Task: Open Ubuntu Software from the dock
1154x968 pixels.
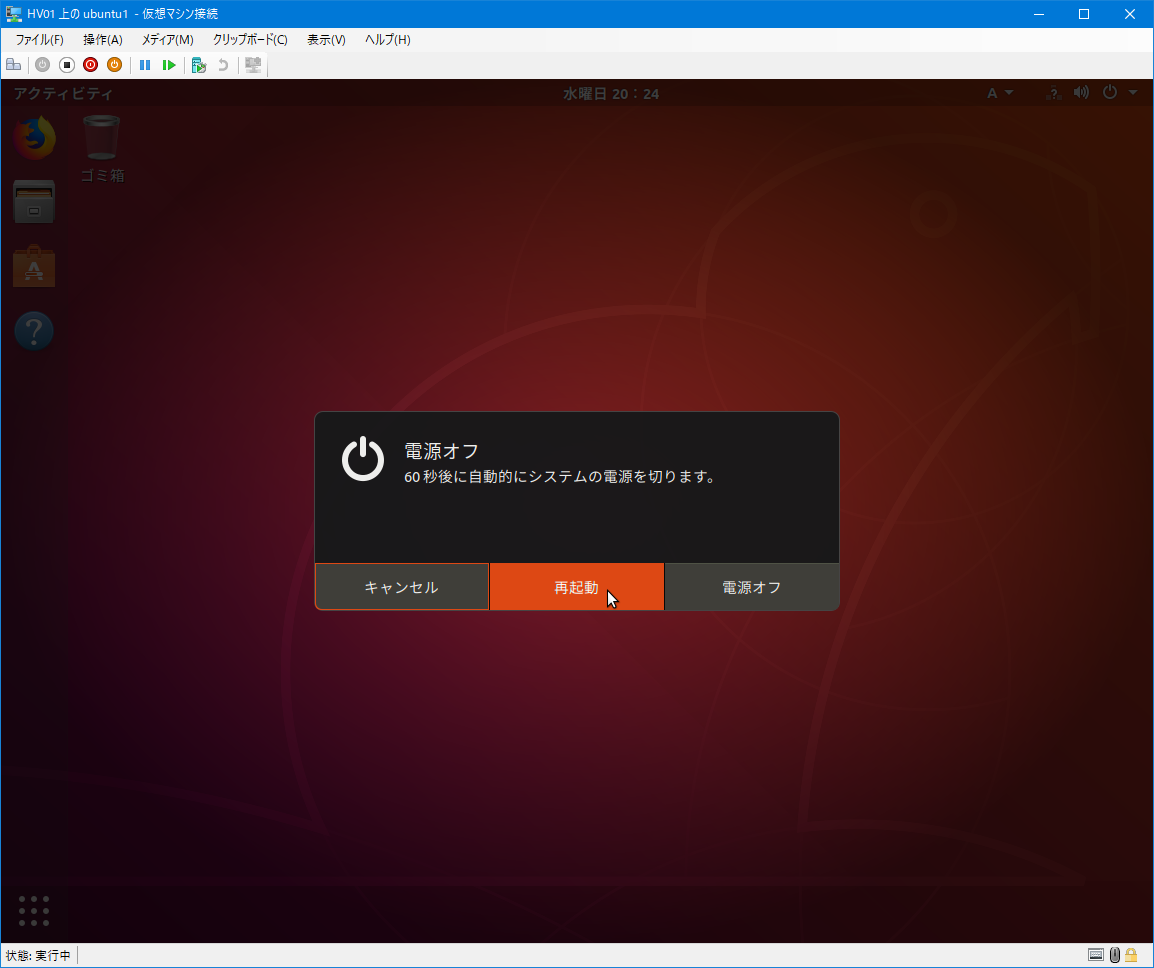Action: (x=34, y=266)
